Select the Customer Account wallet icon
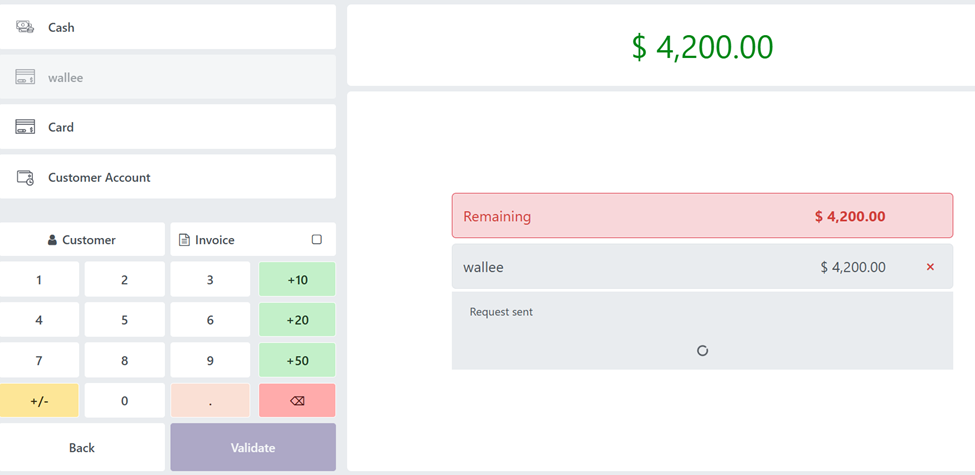This screenshot has height=475, width=975. tap(25, 177)
